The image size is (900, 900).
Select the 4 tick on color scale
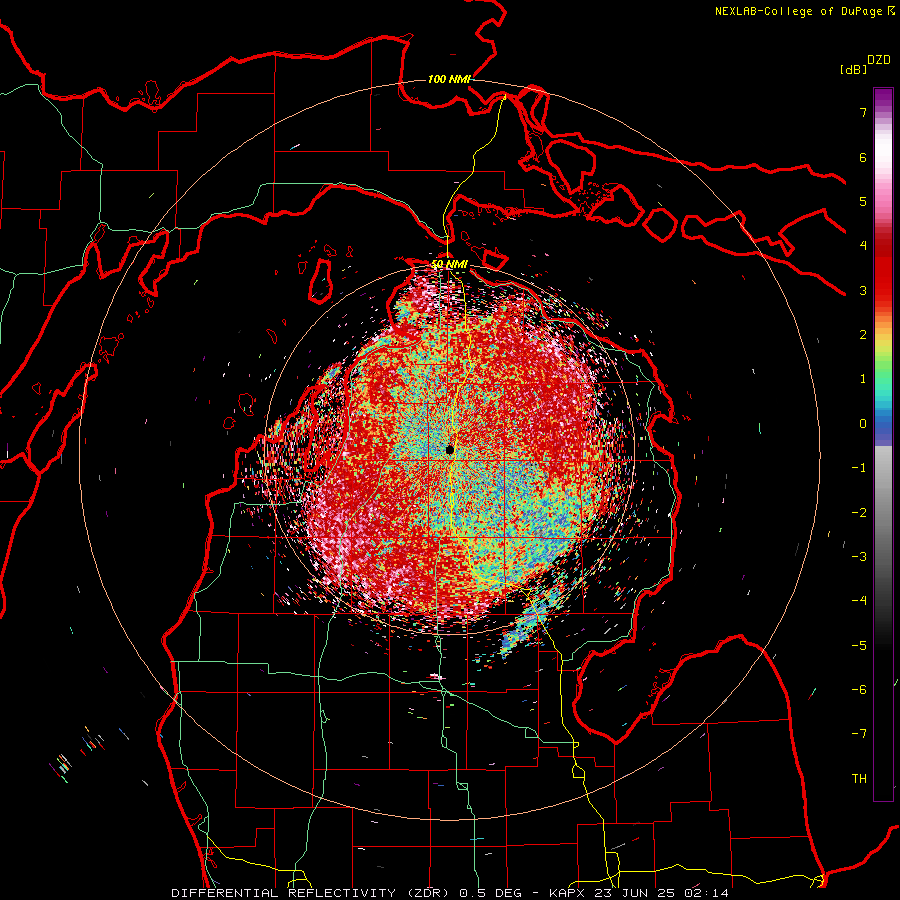click(863, 246)
